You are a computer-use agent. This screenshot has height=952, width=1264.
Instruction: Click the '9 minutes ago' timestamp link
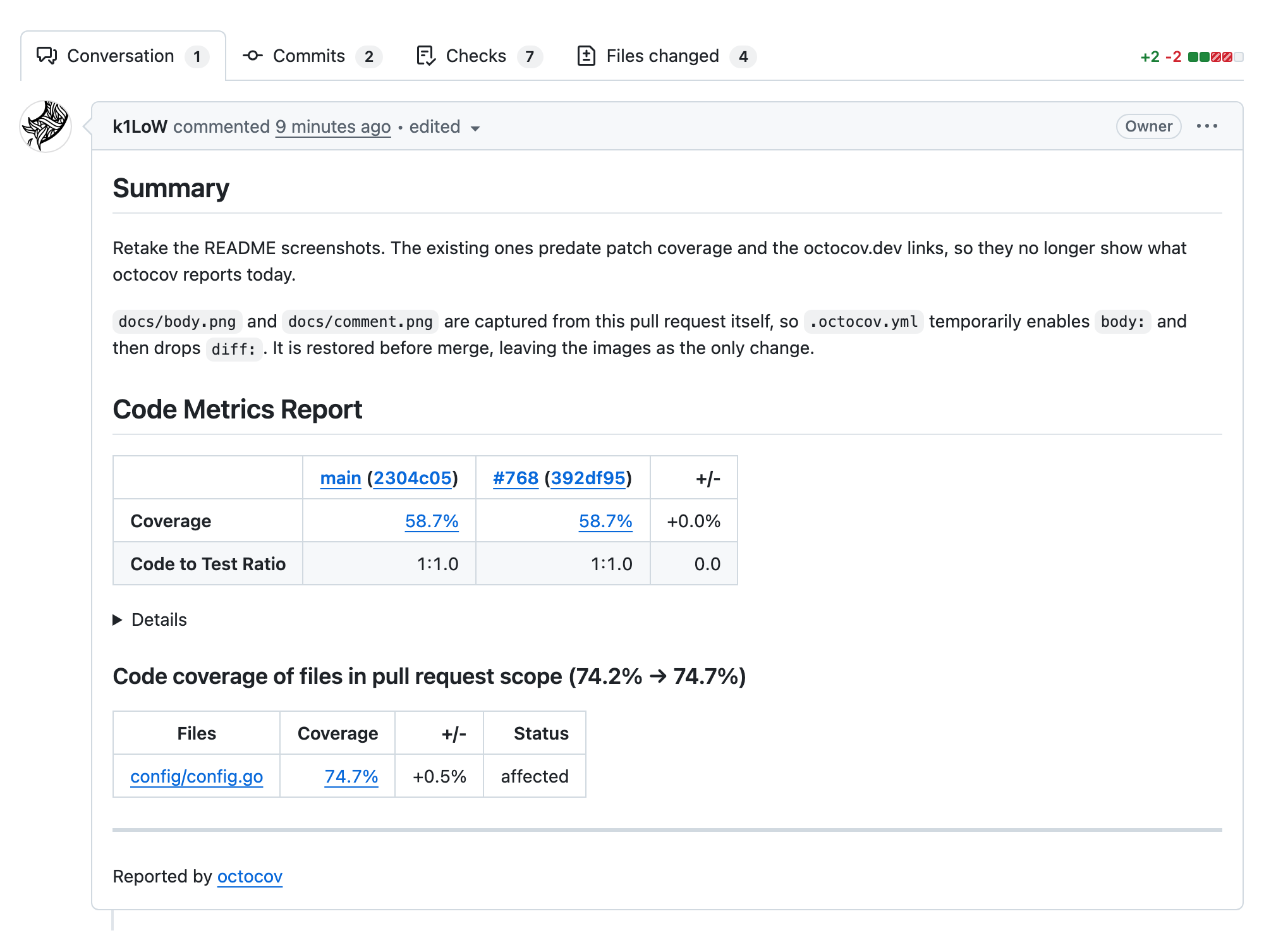(x=333, y=126)
